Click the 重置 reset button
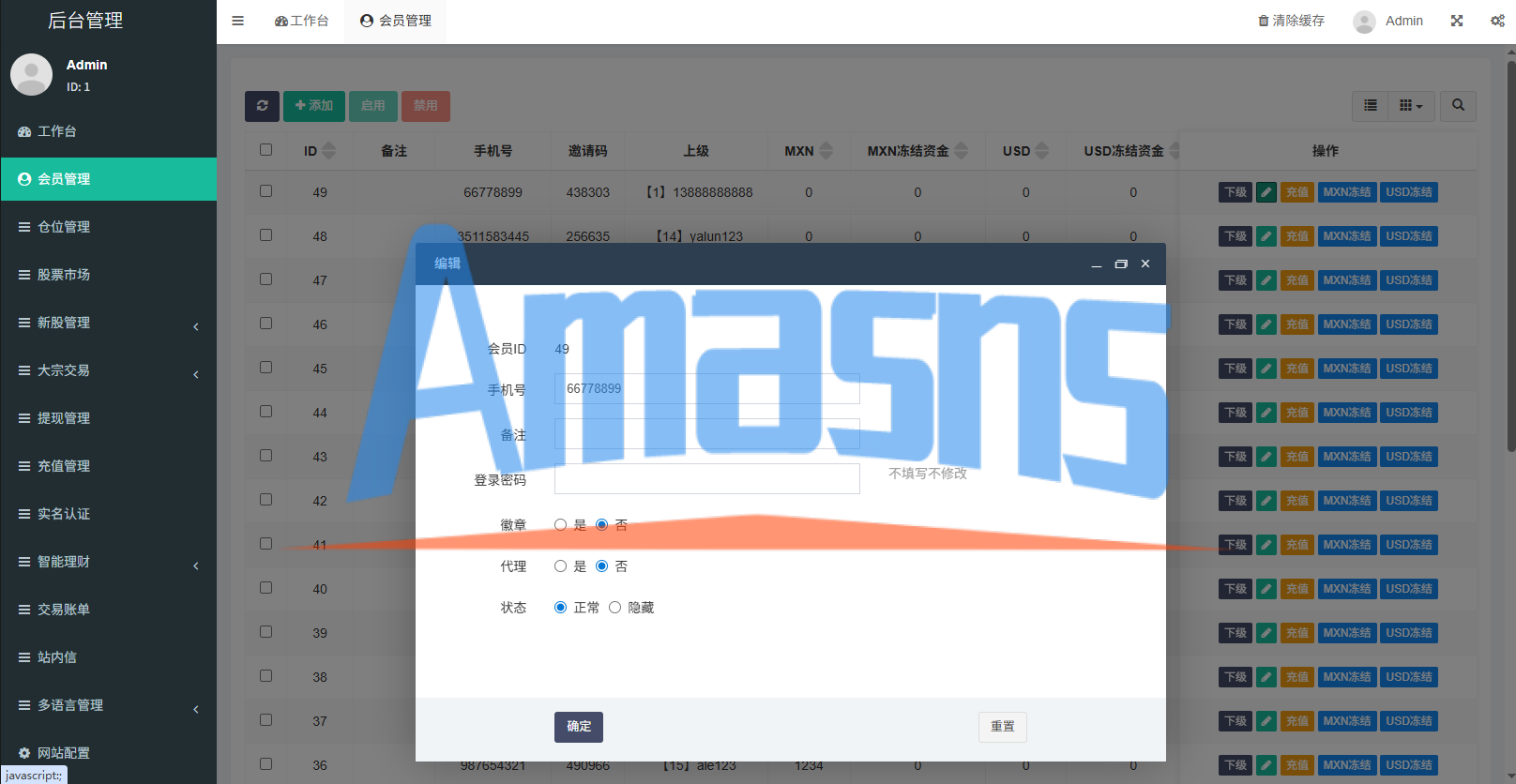This screenshot has height=784, width=1516. (1003, 727)
